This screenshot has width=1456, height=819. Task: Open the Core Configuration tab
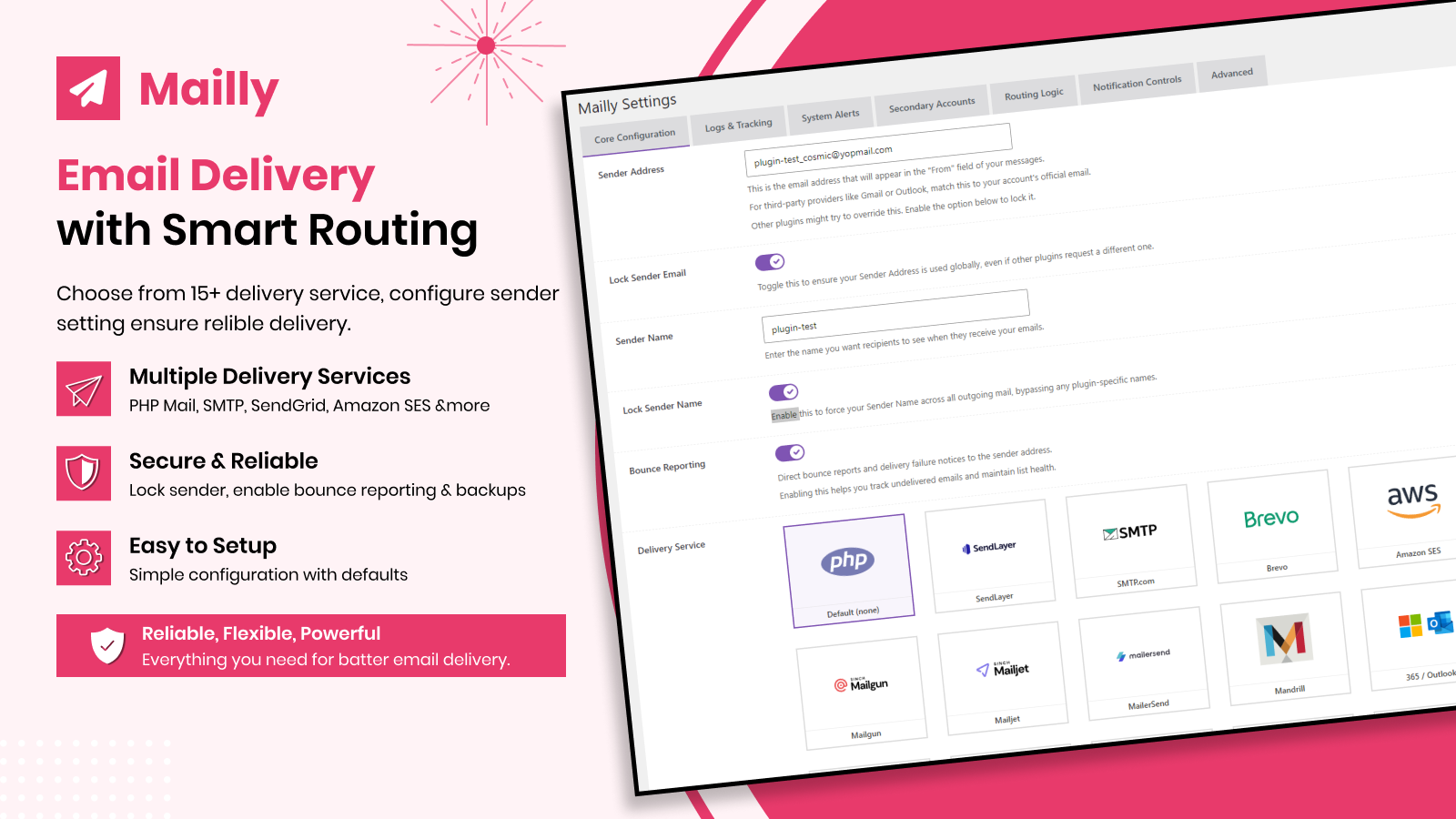coord(634,136)
